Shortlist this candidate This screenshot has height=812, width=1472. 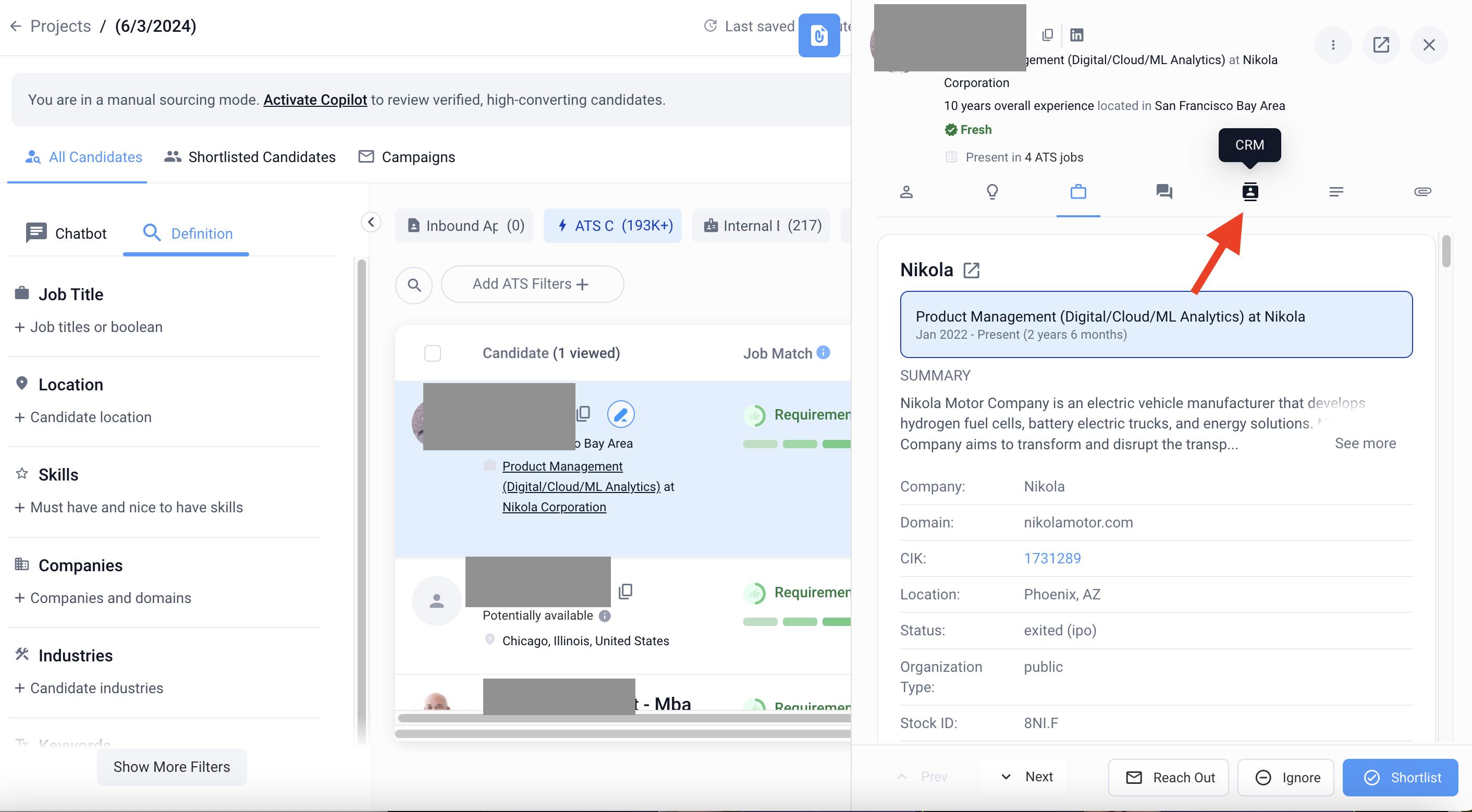click(x=1401, y=778)
